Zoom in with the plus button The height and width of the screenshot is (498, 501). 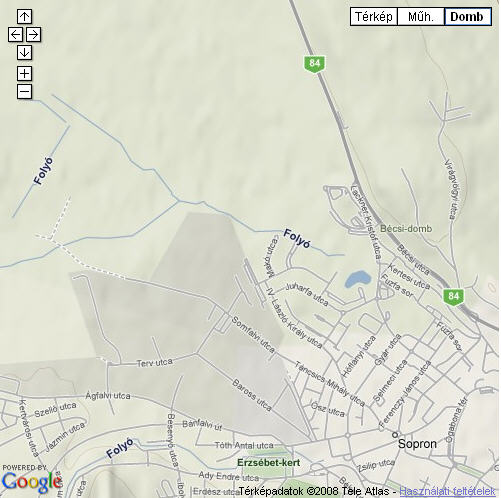click(x=24, y=73)
